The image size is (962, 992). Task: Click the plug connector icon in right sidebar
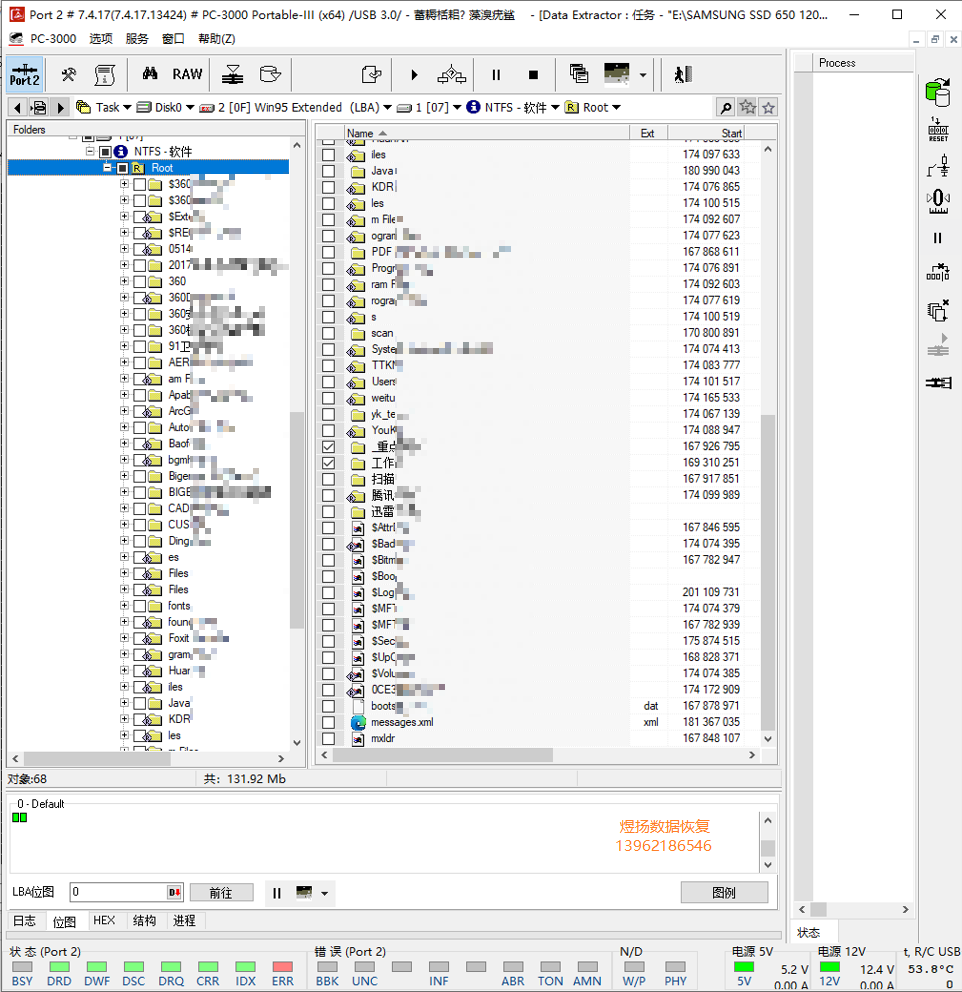938,383
